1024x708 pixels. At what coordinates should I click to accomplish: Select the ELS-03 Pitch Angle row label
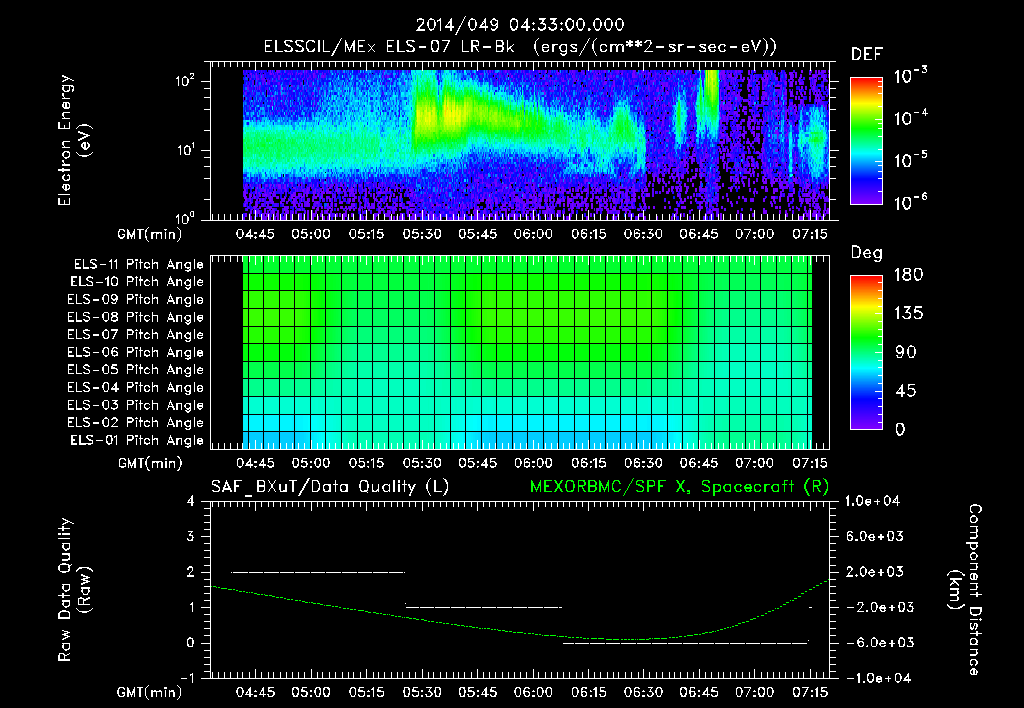(136, 406)
